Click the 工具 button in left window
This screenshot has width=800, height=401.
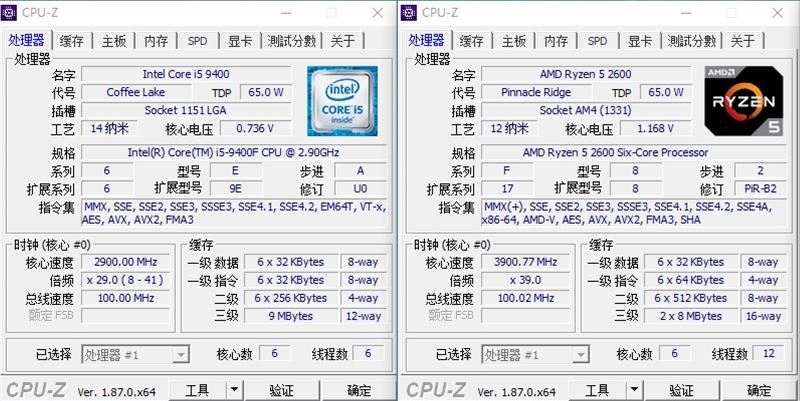[x=197, y=390]
